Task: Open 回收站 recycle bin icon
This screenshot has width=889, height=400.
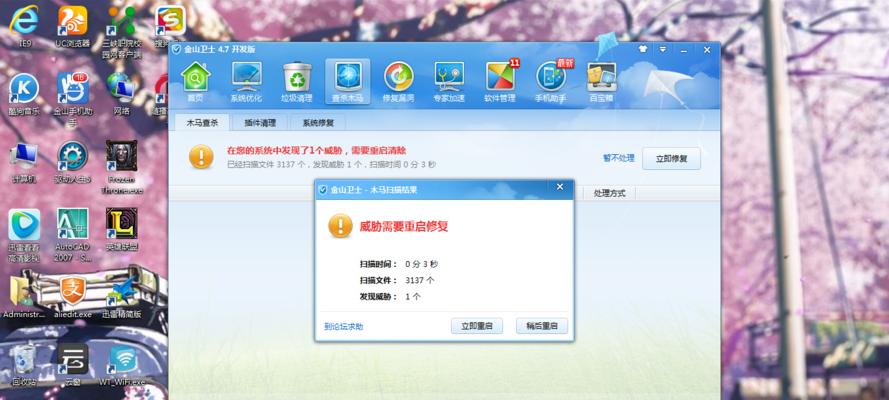Action: pyautogui.click(x=24, y=365)
